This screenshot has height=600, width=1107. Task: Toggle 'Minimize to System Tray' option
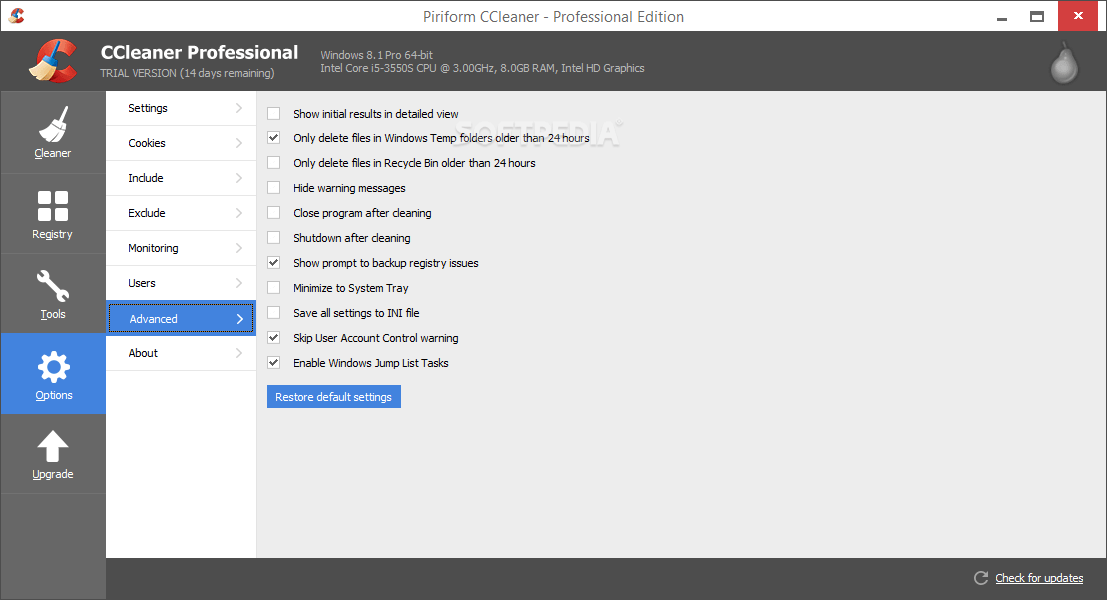273,287
